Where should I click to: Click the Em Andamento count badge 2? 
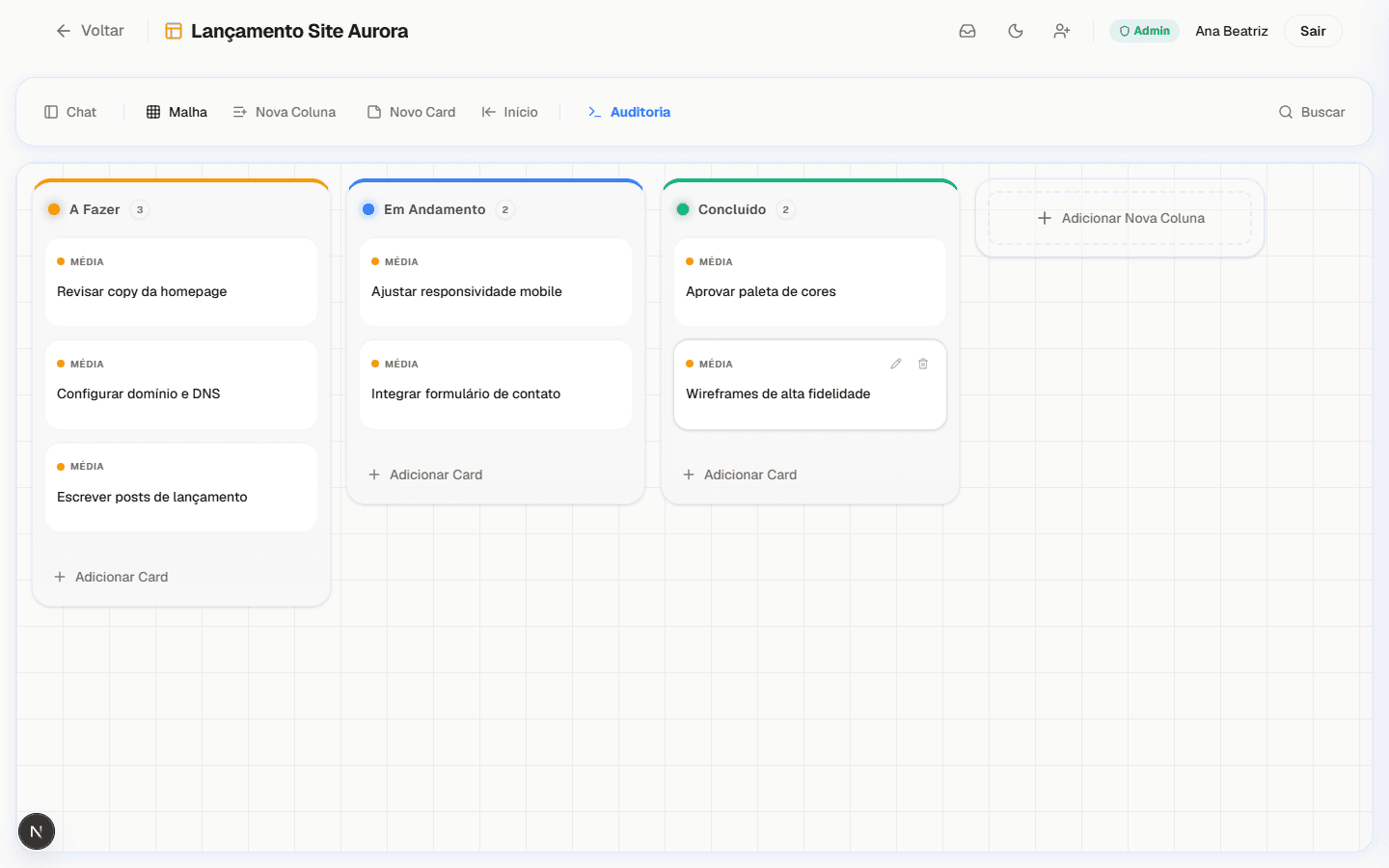[504, 209]
